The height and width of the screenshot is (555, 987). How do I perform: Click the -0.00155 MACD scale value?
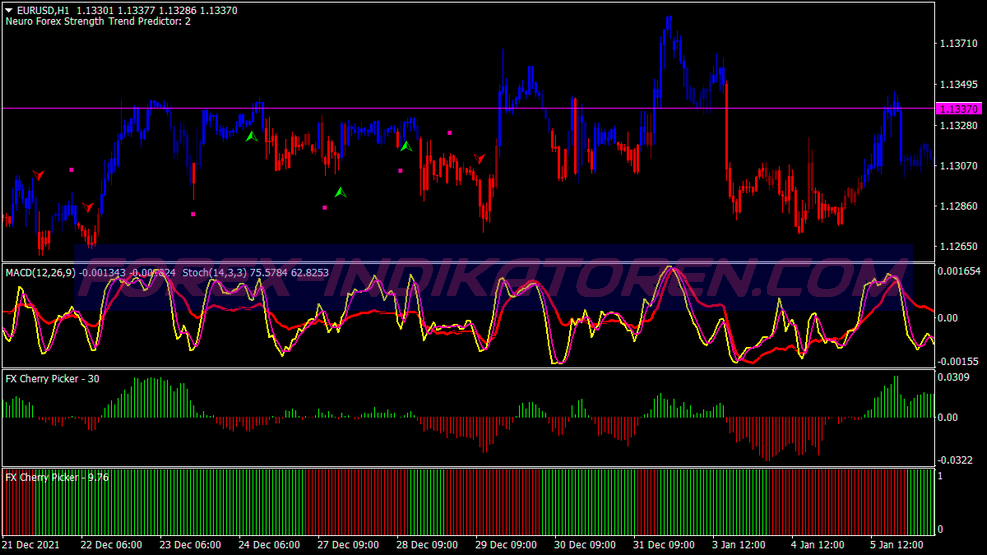click(959, 361)
